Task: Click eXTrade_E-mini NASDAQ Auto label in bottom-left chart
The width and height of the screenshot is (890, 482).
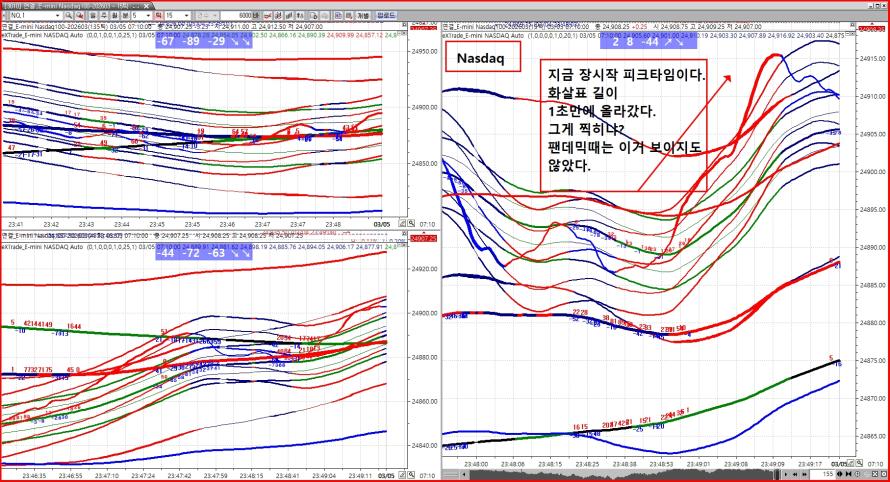Action: (42, 247)
